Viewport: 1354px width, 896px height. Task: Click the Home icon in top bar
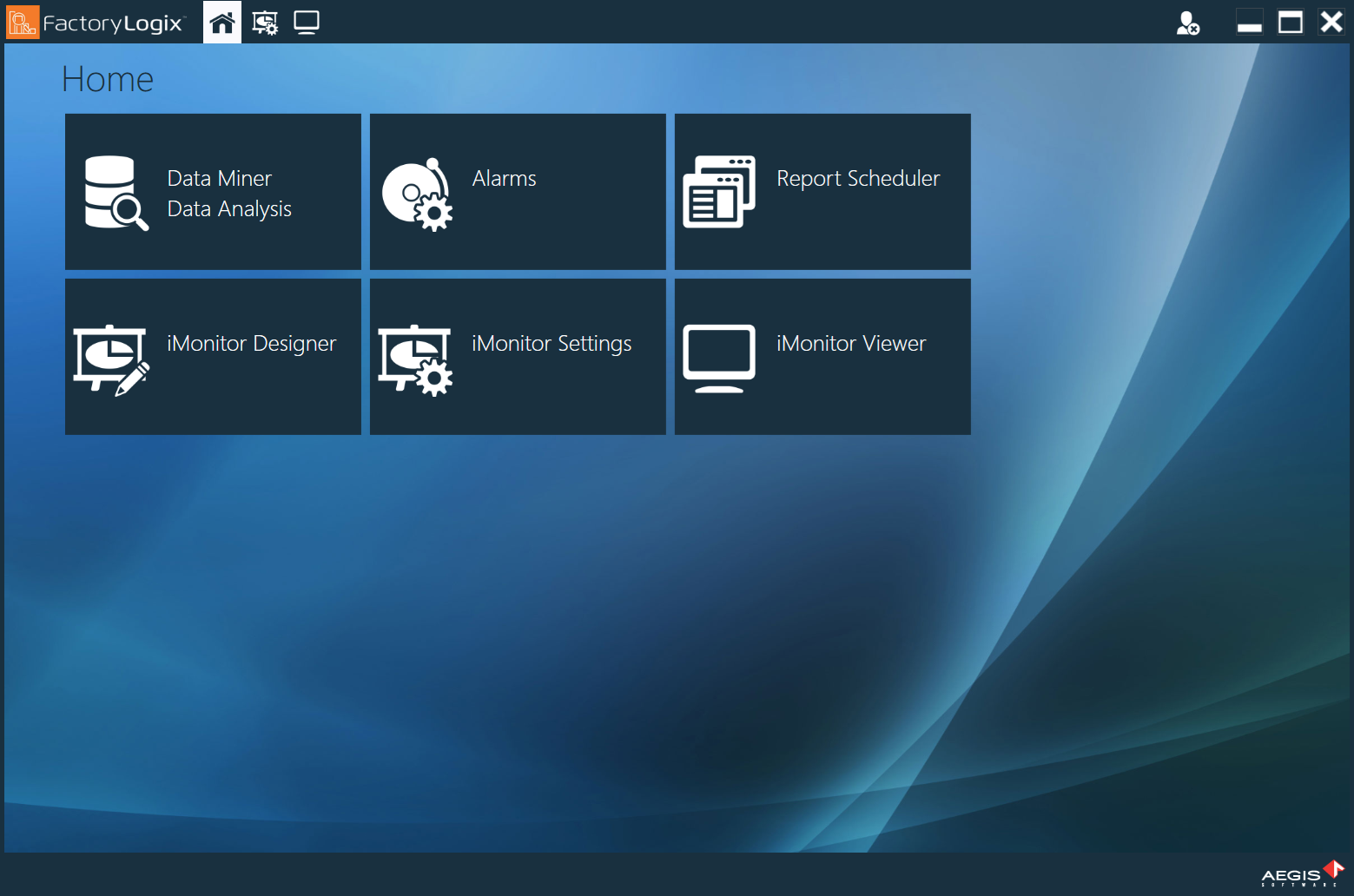(x=222, y=23)
